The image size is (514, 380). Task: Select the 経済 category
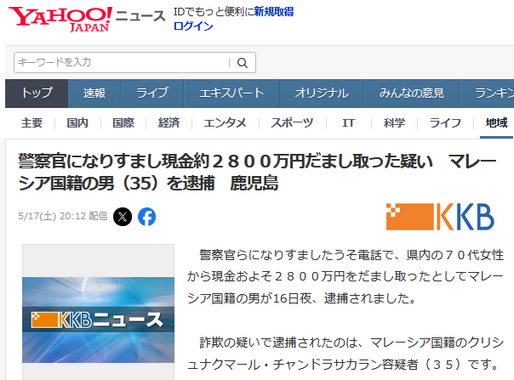(169, 123)
